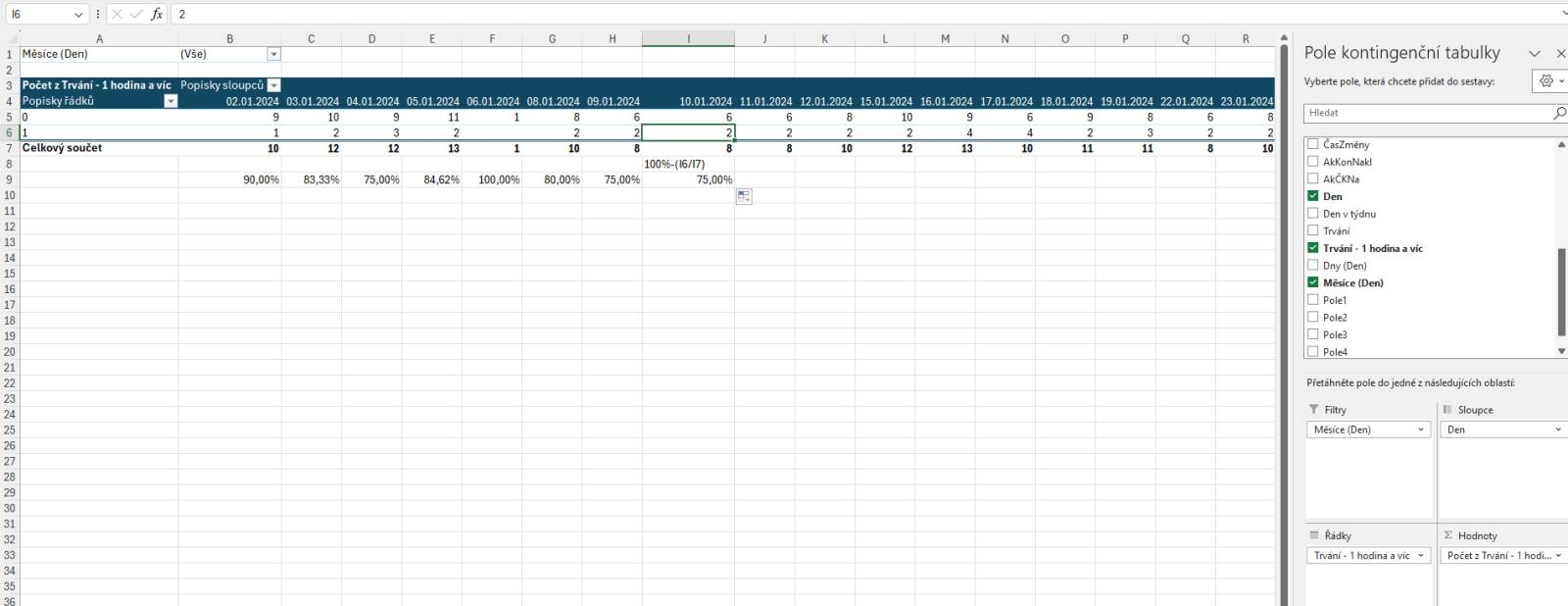
Task: Click the search magnifier icon in field list
Action: point(1559,113)
